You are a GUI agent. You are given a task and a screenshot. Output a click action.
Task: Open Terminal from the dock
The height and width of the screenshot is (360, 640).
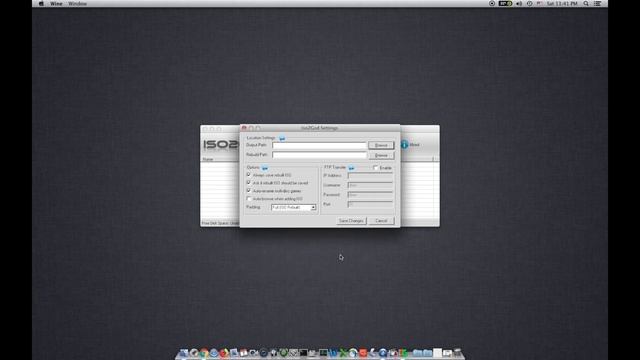click(x=303, y=353)
